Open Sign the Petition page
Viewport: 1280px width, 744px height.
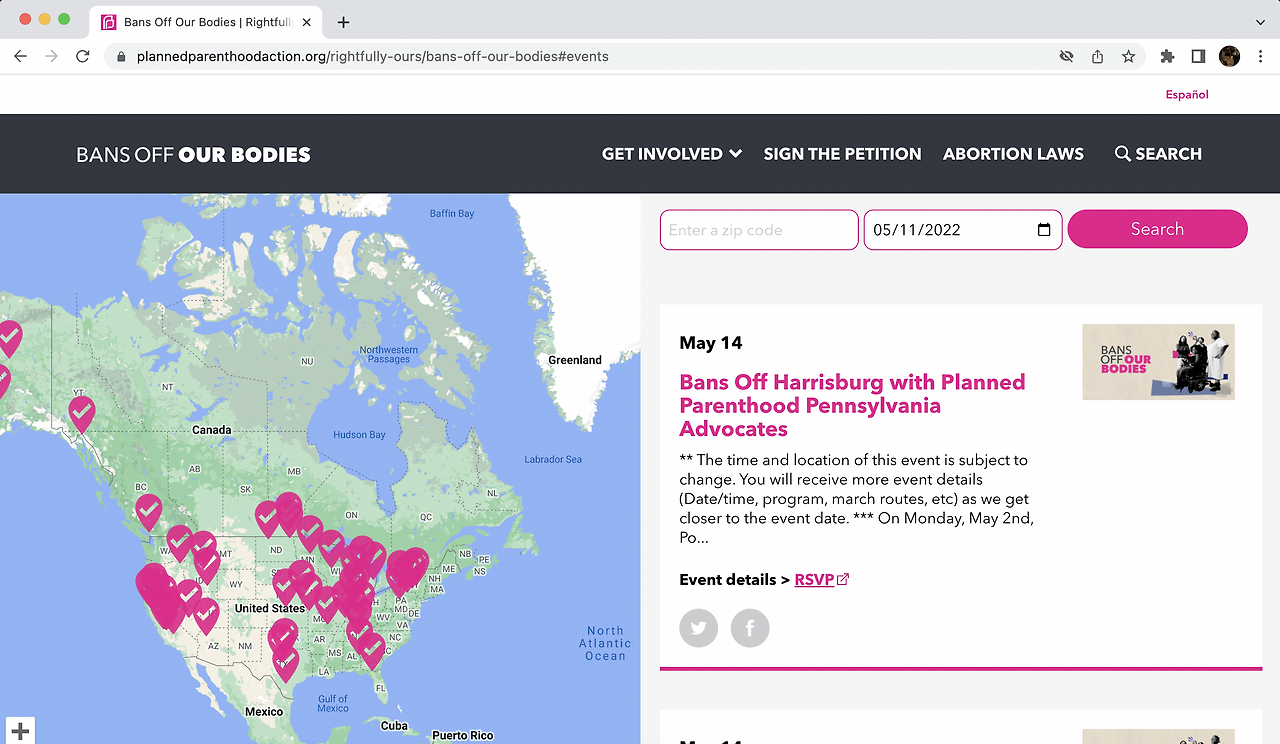842,154
